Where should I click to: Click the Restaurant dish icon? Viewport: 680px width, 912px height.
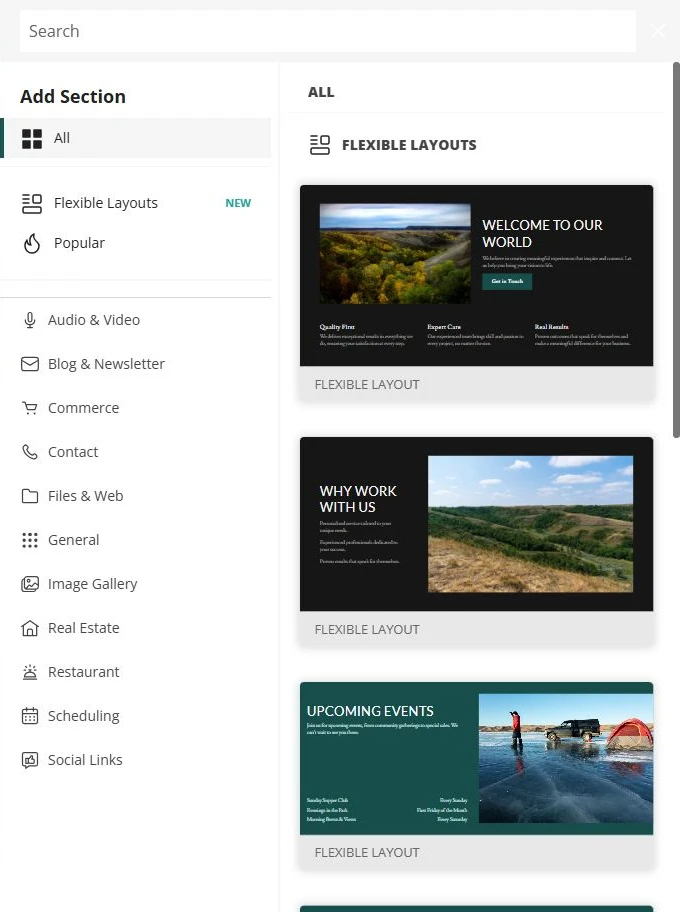(x=30, y=672)
